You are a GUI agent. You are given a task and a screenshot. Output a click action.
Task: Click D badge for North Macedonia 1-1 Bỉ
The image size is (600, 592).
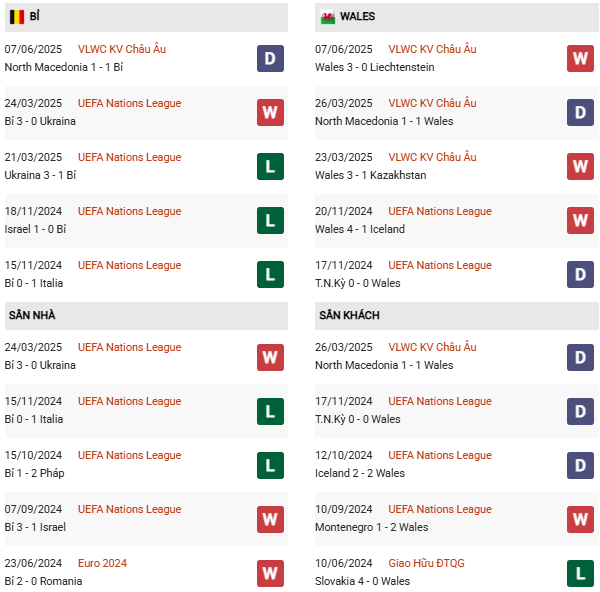[x=270, y=58]
